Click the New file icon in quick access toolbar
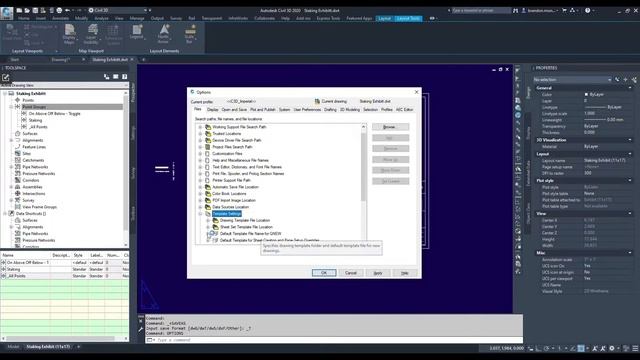Viewport: 640px width, 360px height. pos(19,10)
